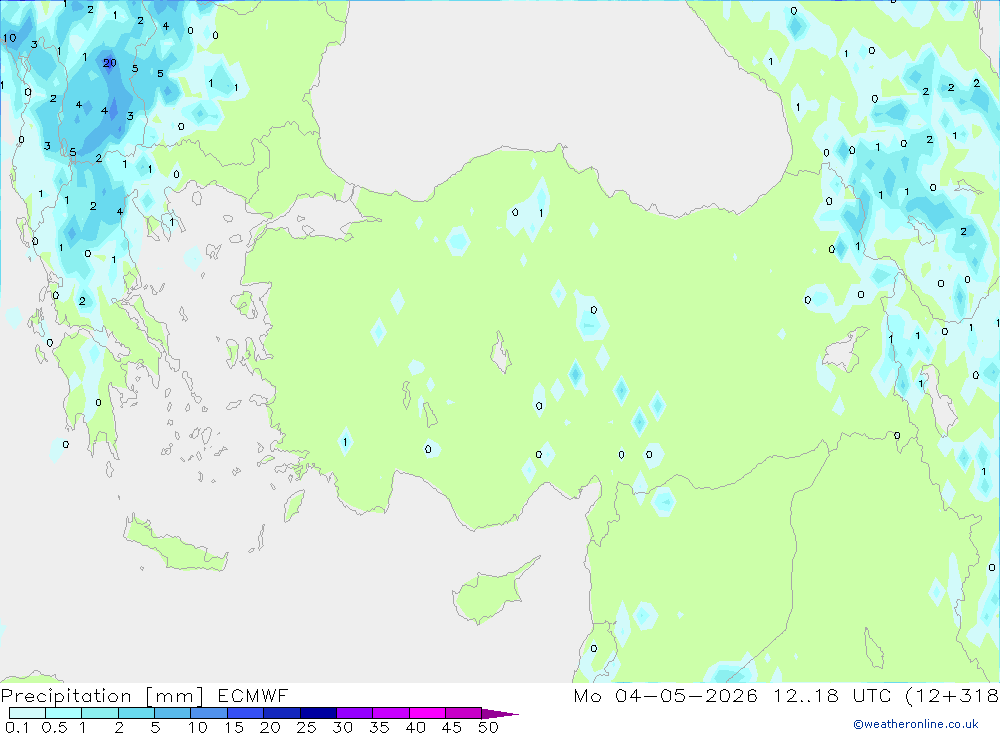Click the '50' legend scale label
This screenshot has width=1000, height=733.
coord(488,727)
